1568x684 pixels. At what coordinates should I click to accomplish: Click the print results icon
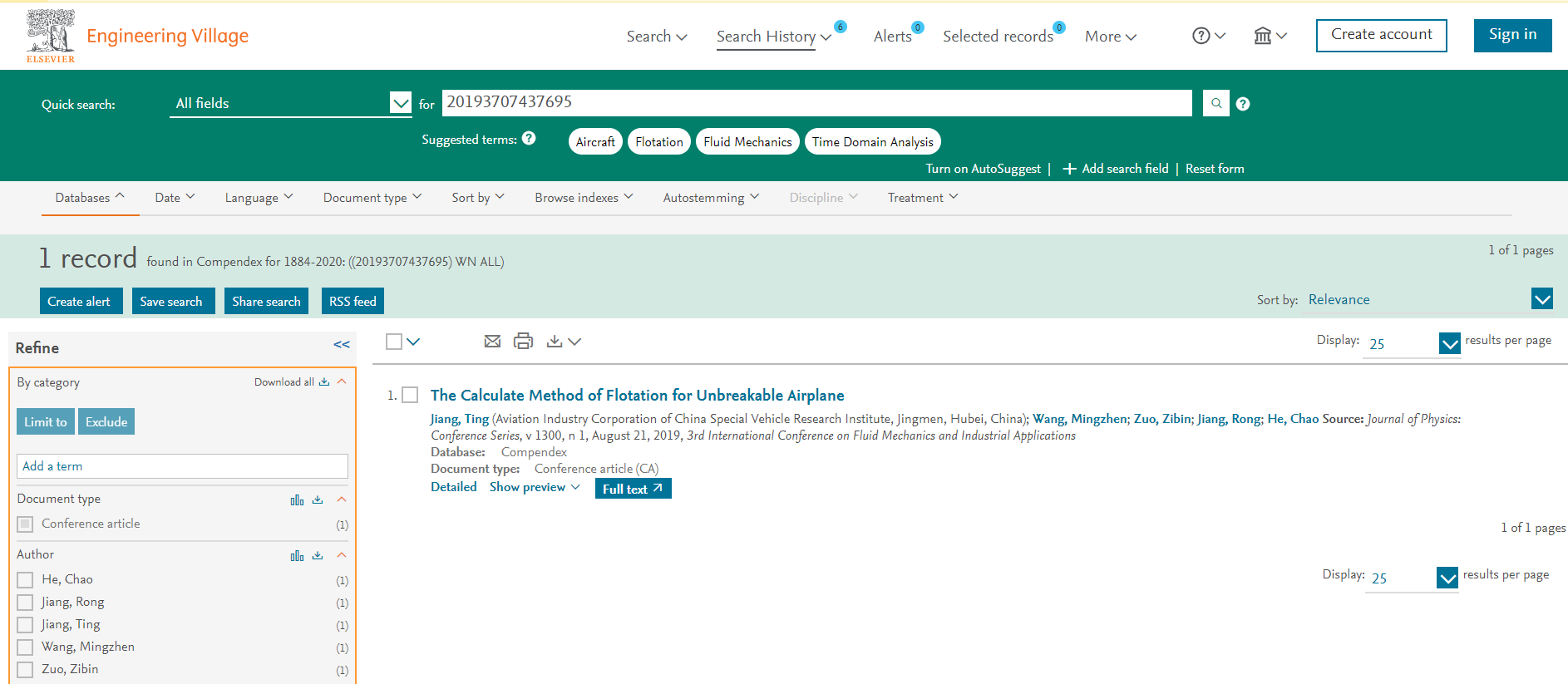coord(523,342)
